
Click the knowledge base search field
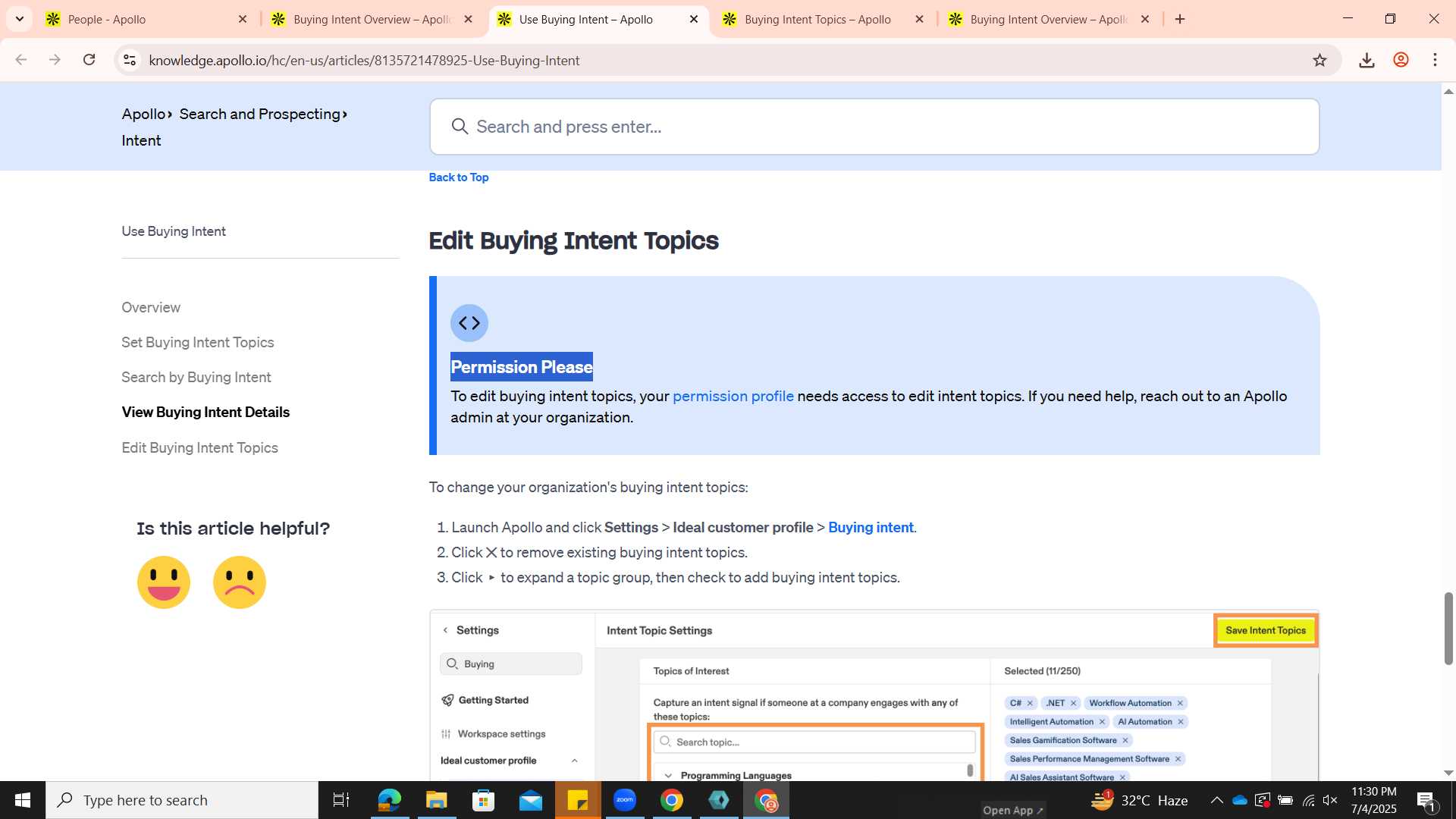(x=874, y=127)
